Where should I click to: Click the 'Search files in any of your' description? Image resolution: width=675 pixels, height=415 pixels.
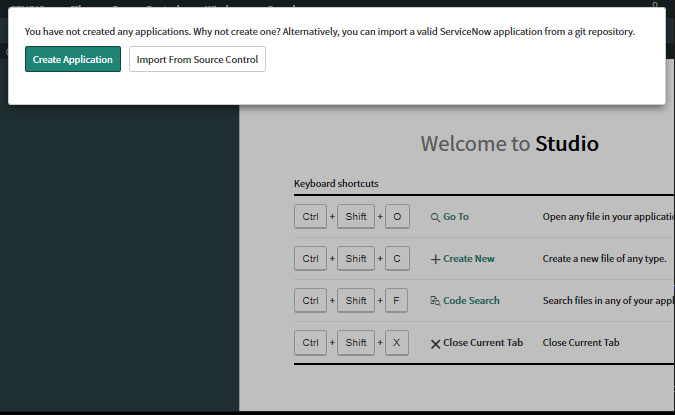pos(608,300)
